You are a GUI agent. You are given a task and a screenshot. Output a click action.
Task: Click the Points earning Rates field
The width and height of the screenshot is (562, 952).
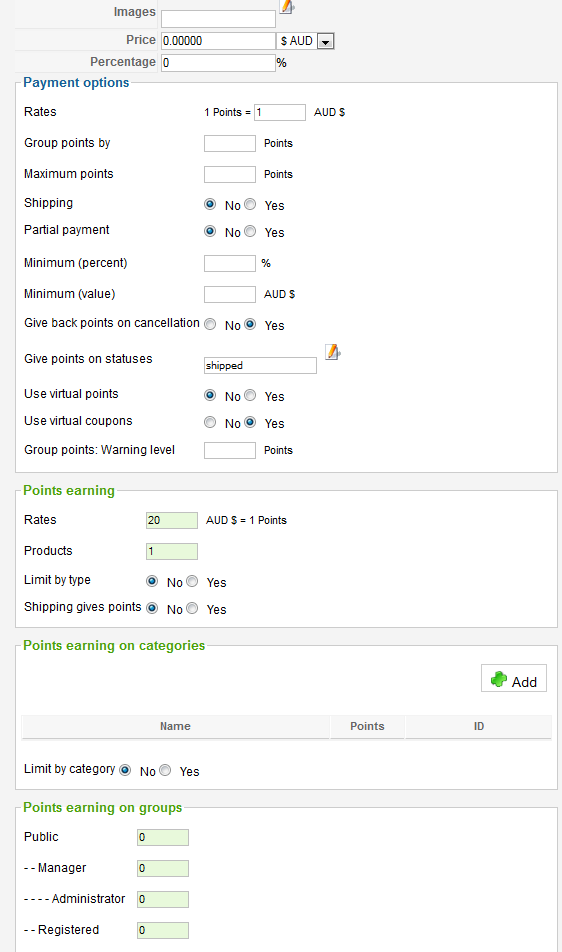click(x=172, y=520)
